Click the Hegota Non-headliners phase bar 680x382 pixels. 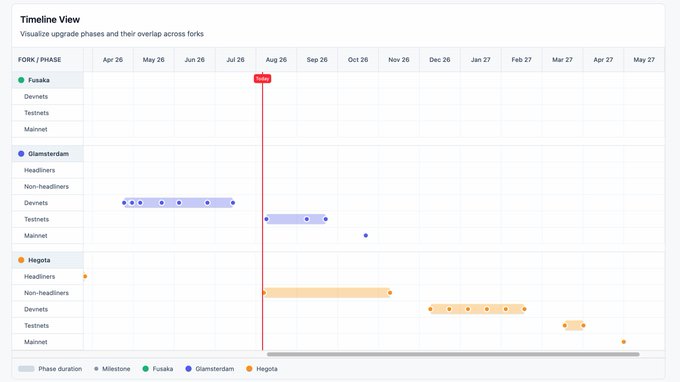pyautogui.click(x=327, y=293)
